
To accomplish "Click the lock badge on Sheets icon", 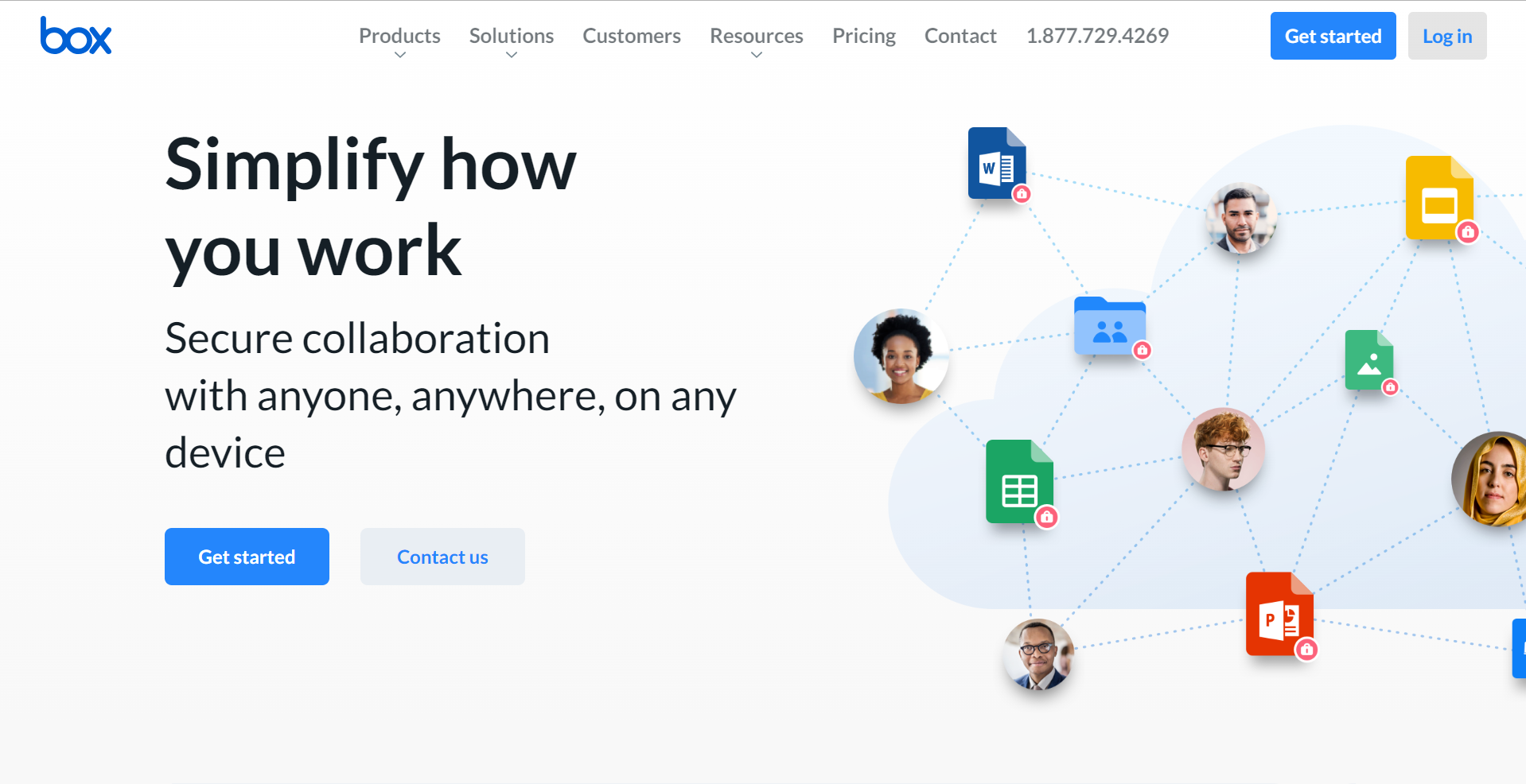I will 1047,518.
